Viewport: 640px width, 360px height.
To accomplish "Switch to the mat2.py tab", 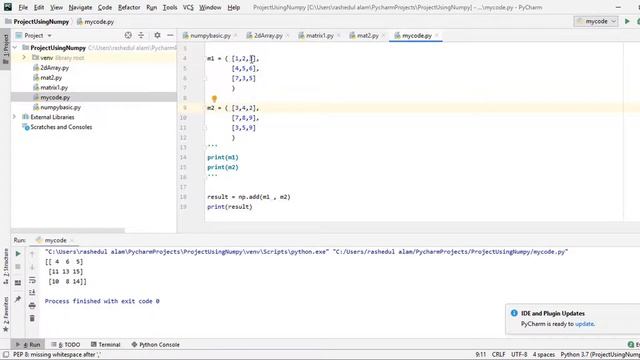I will coord(367,36).
